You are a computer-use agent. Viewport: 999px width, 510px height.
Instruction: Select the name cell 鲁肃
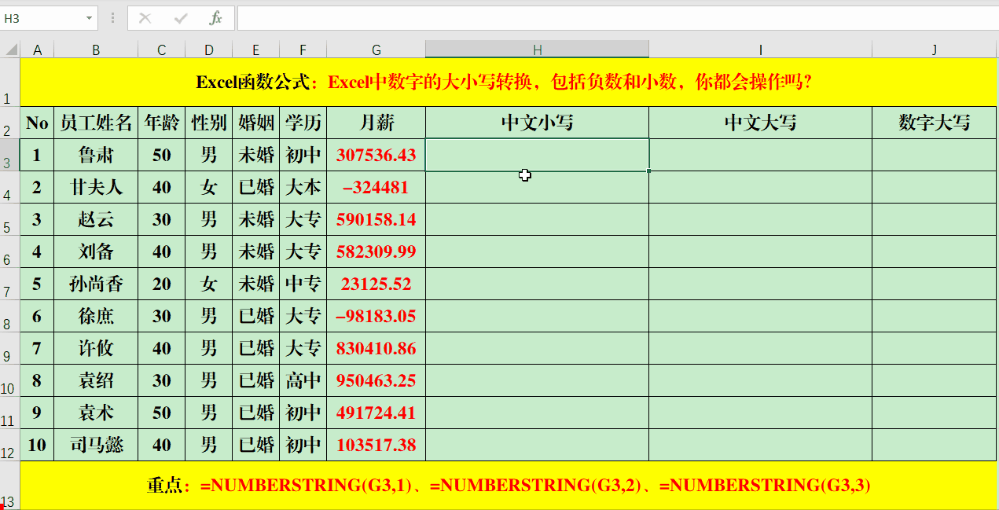pos(96,155)
